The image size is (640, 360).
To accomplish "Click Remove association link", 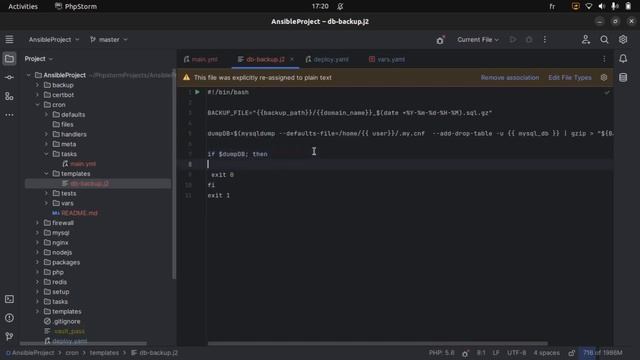I will [509, 78].
